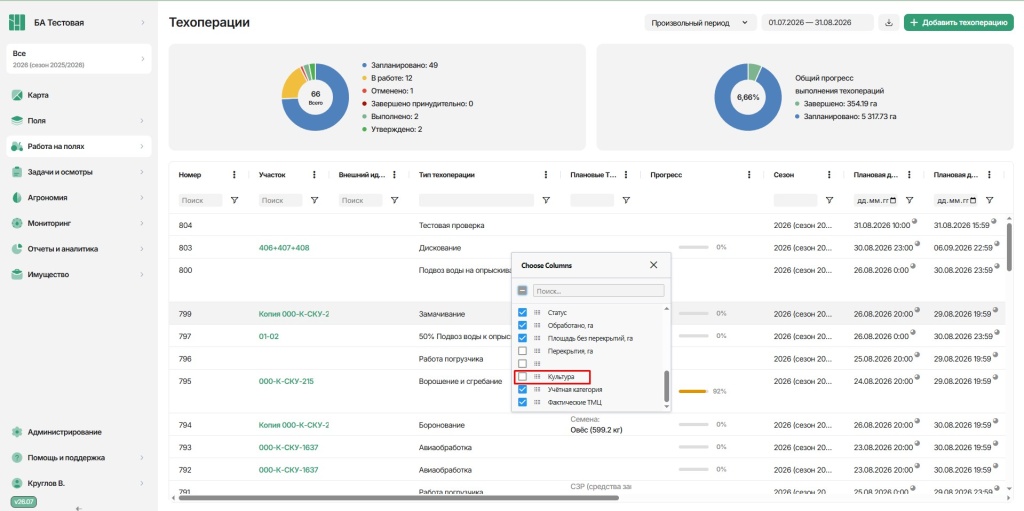1024x511 pixels.
Task: Uncheck the Статус column checkbox
Action: coord(522,312)
